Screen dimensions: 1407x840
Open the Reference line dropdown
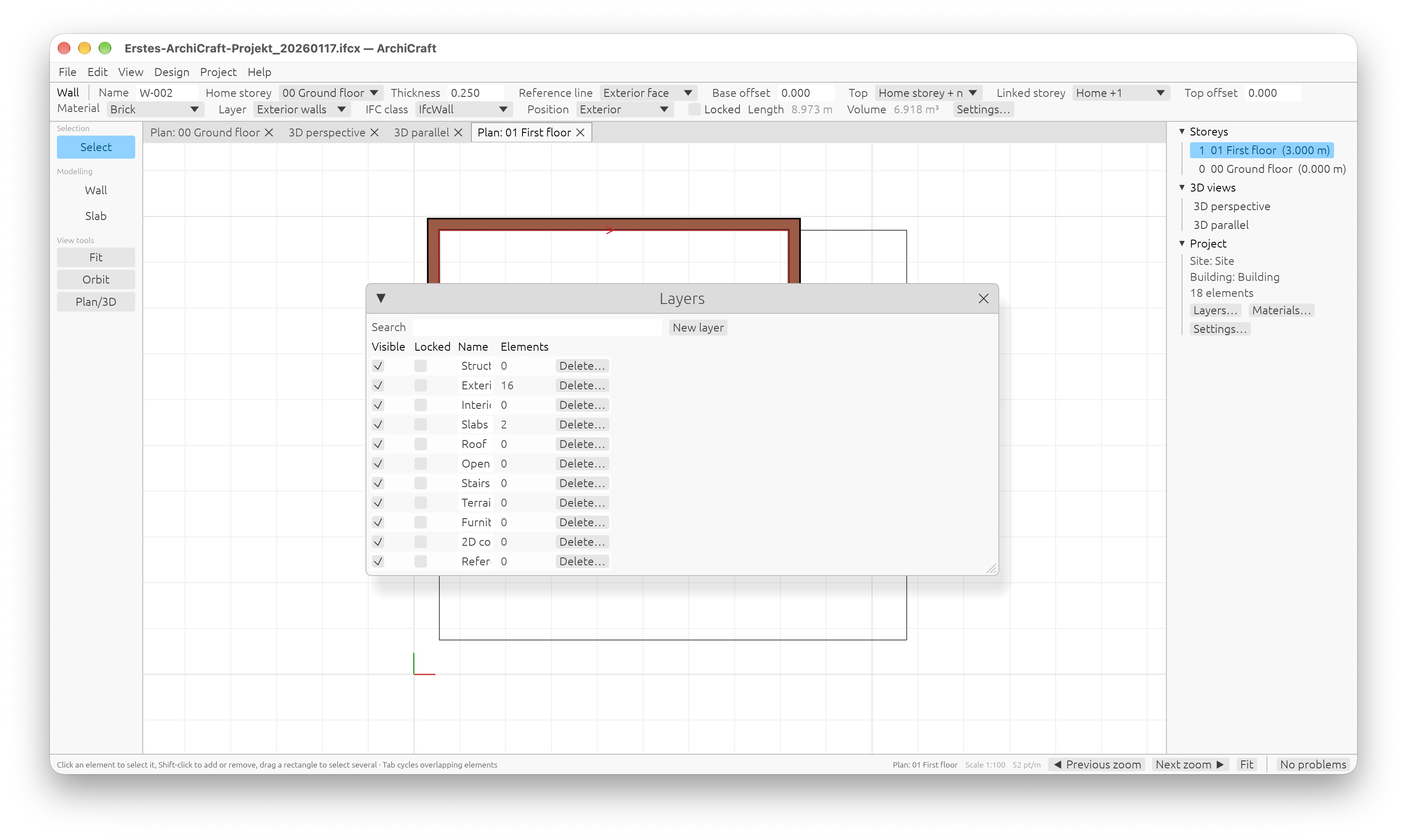click(648, 93)
